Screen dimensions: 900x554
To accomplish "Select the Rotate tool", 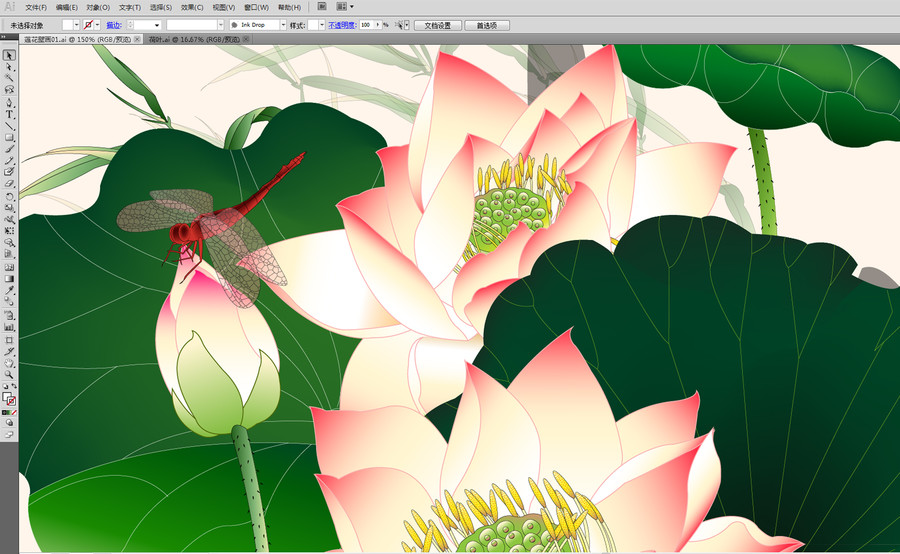I will 9,197.
